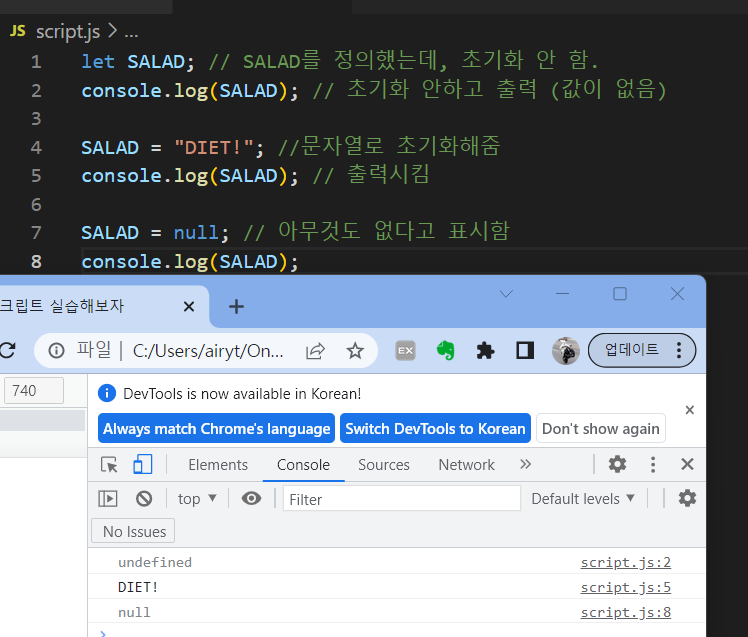Click the null console output
The height and width of the screenshot is (637, 748).
click(x=134, y=612)
